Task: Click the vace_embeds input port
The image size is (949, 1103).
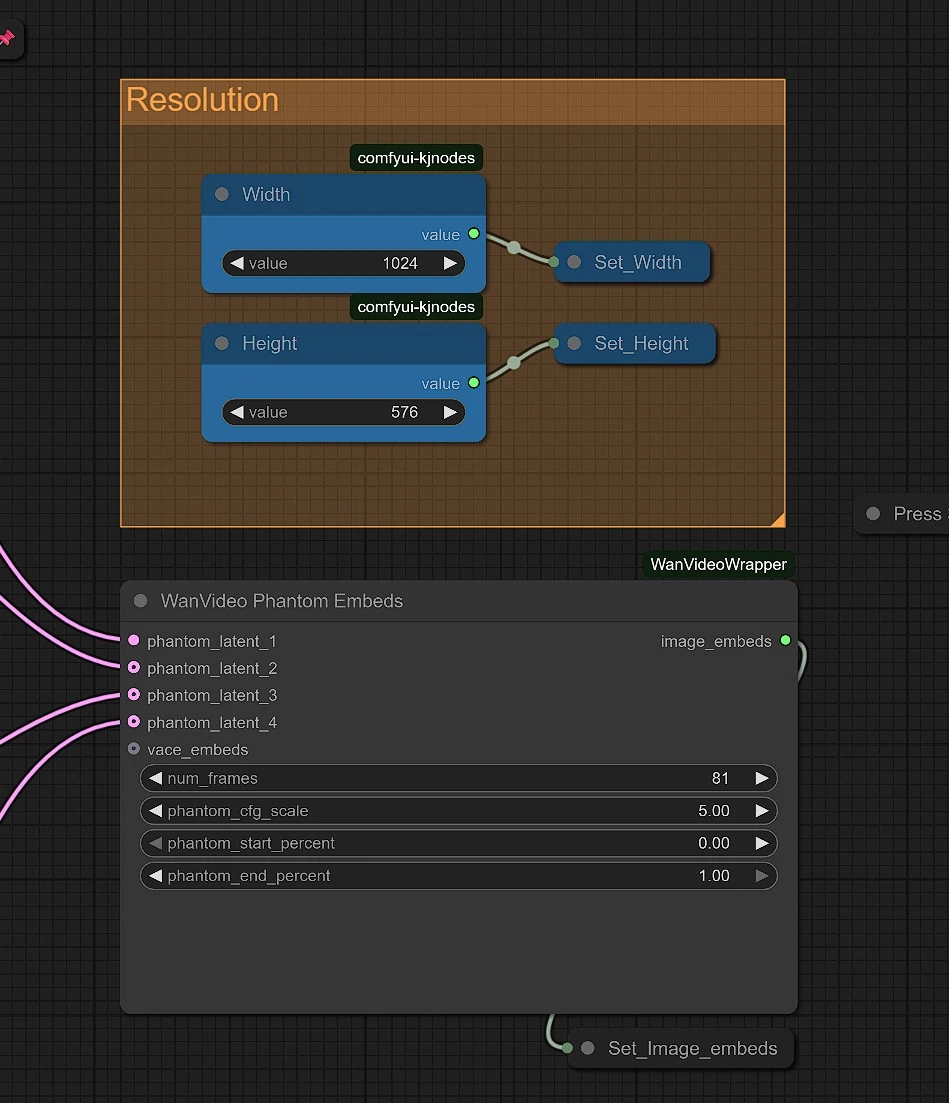Action: [x=134, y=749]
